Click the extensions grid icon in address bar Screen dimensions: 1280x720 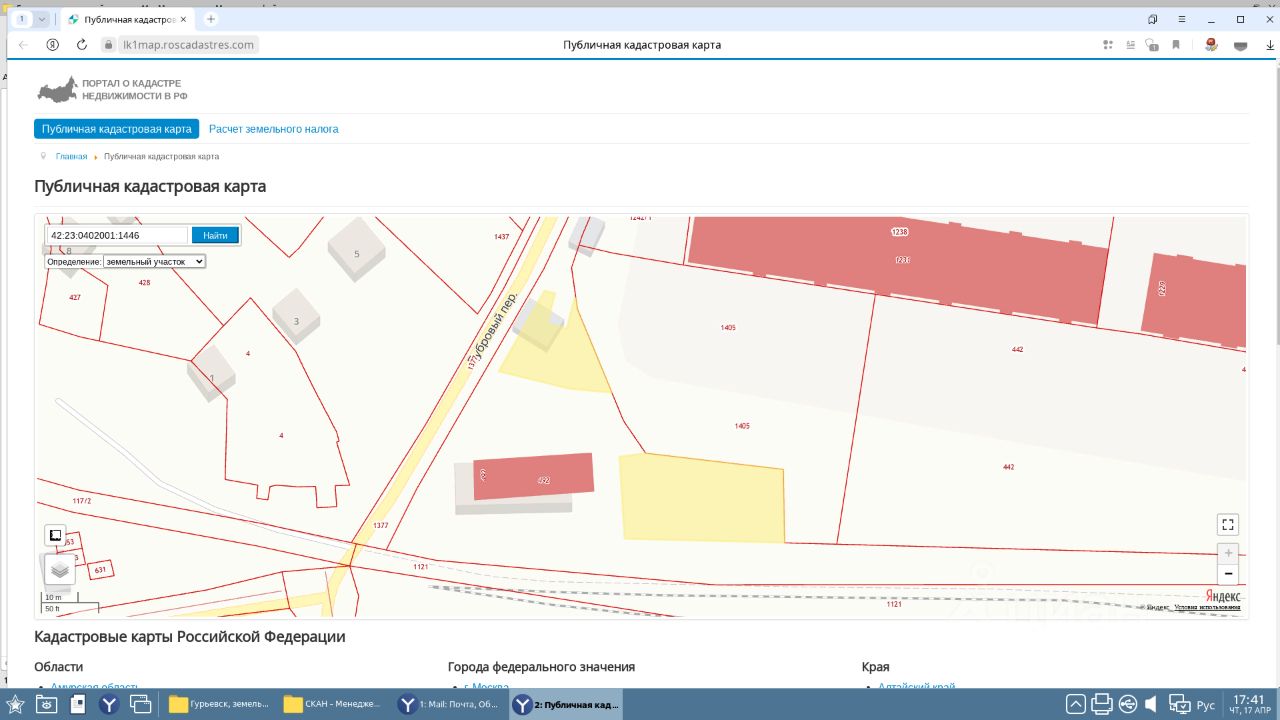click(x=1108, y=45)
